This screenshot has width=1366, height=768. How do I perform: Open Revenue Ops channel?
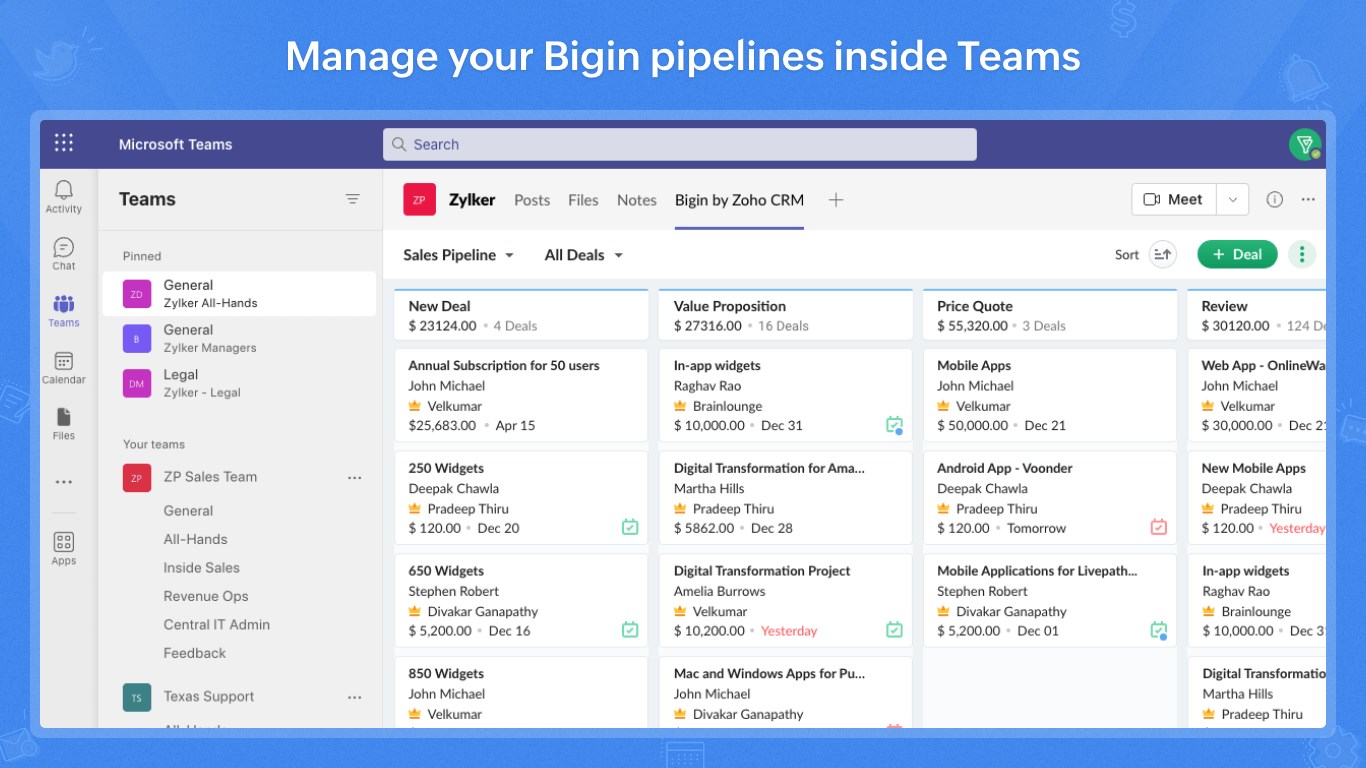206,596
